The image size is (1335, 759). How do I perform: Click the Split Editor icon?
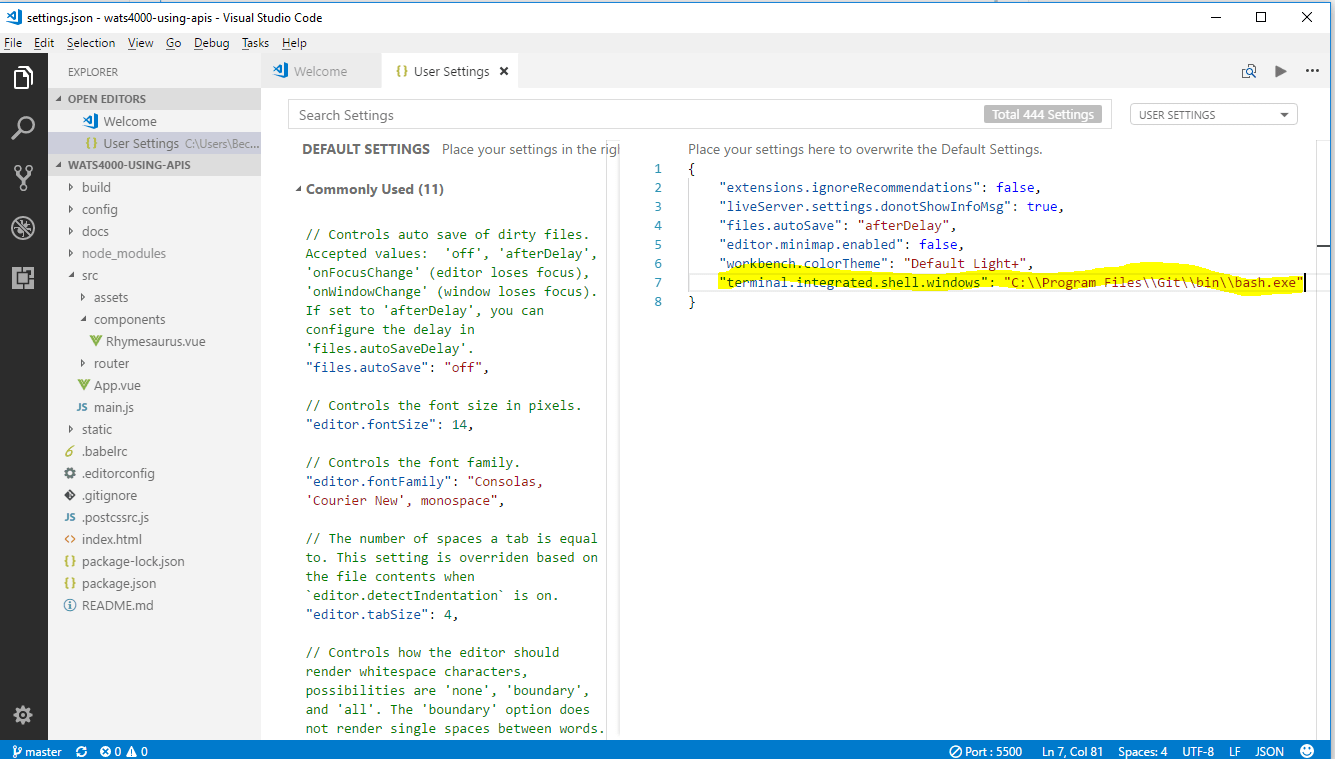click(1248, 71)
